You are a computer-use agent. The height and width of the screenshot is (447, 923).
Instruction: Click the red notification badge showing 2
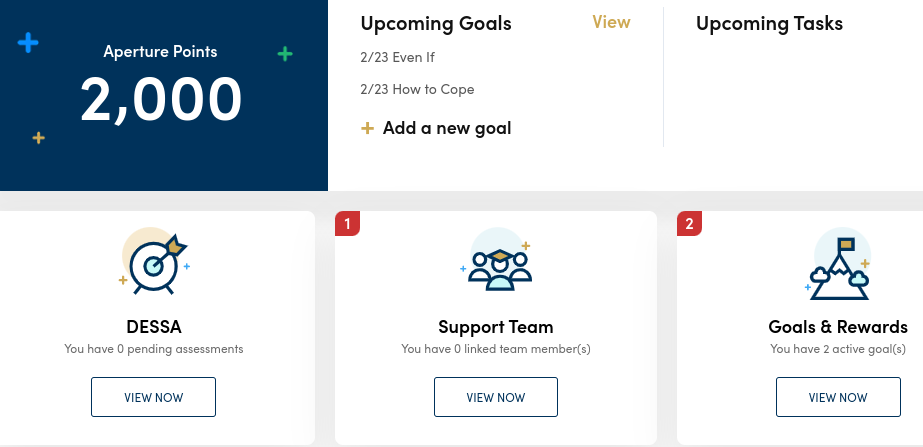coord(689,224)
